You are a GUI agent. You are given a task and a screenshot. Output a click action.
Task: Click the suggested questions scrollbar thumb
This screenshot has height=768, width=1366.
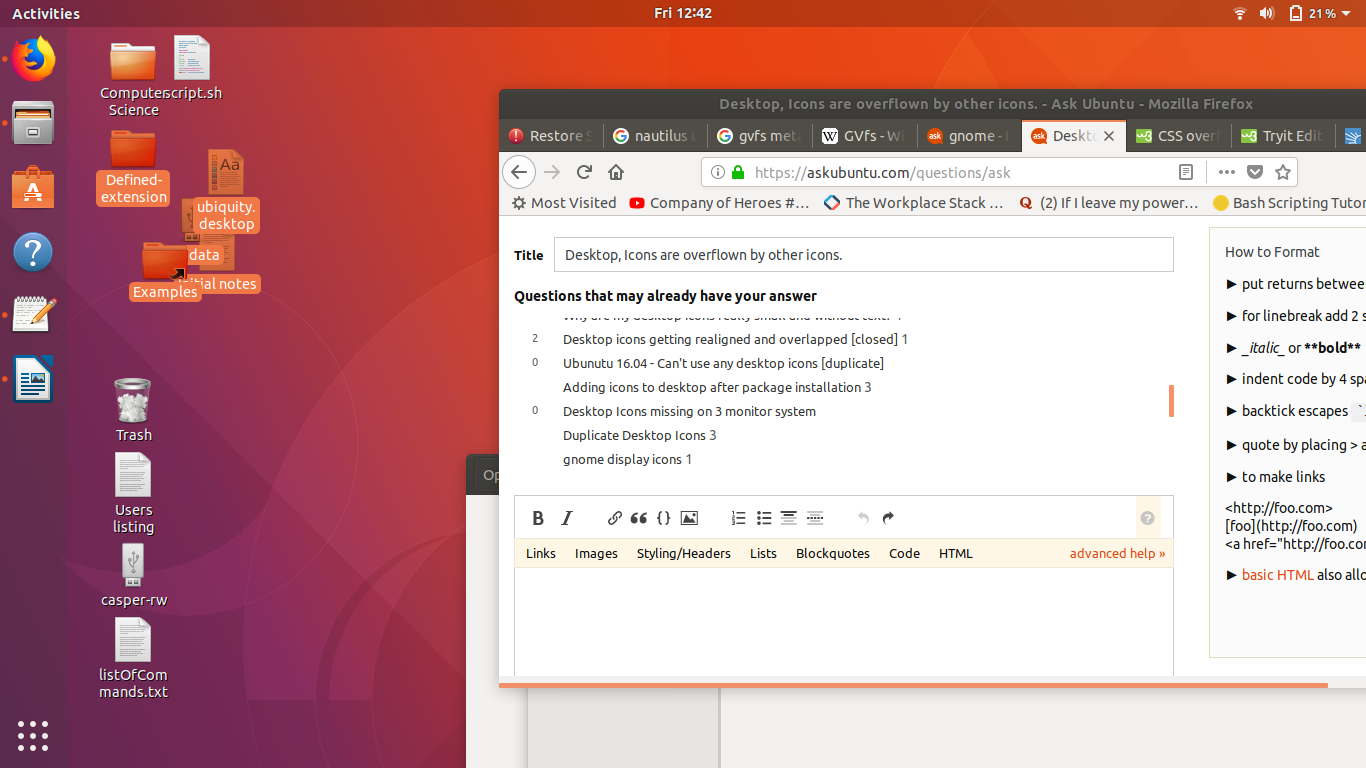1171,400
